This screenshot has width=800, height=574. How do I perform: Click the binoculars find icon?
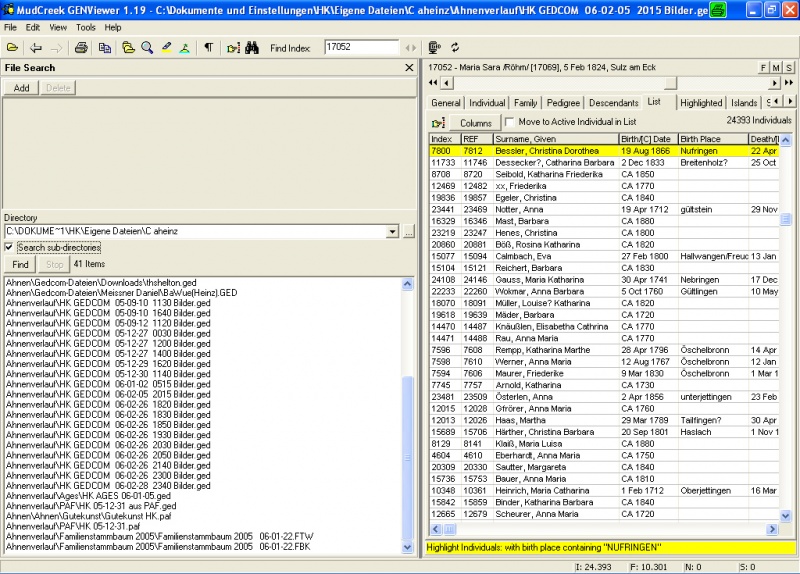(x=253, y=48)
